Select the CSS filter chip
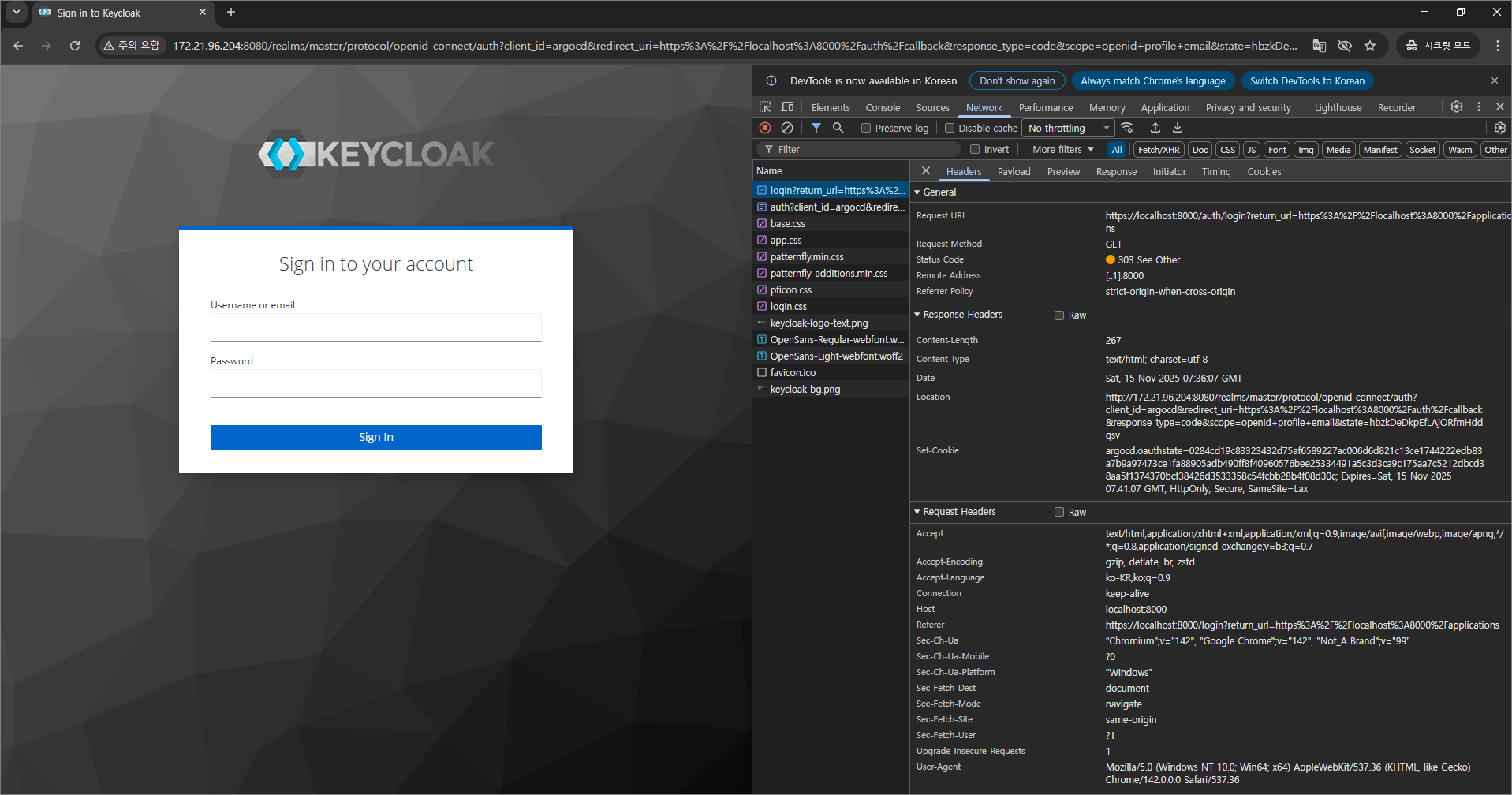Image resolution: width=1512 pixels, height=795 pixels. [x=1228, y=150]
